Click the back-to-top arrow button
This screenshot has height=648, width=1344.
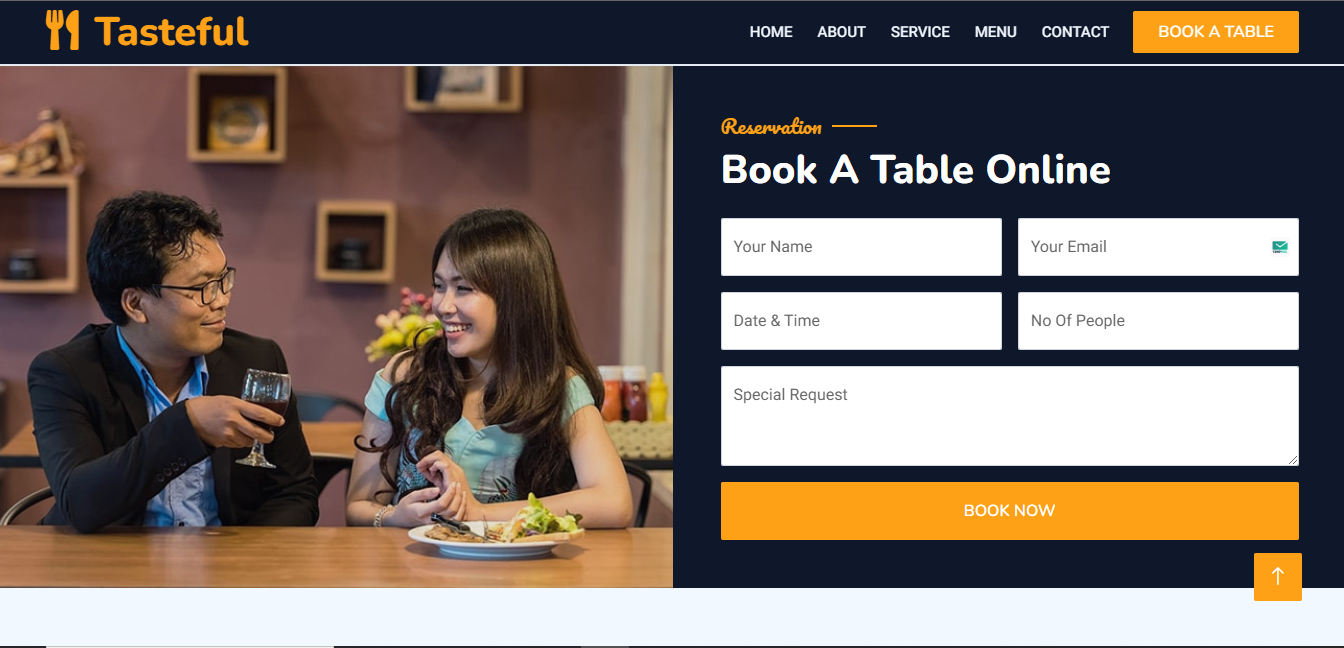pyautogui.click(x=1278, y=577)
